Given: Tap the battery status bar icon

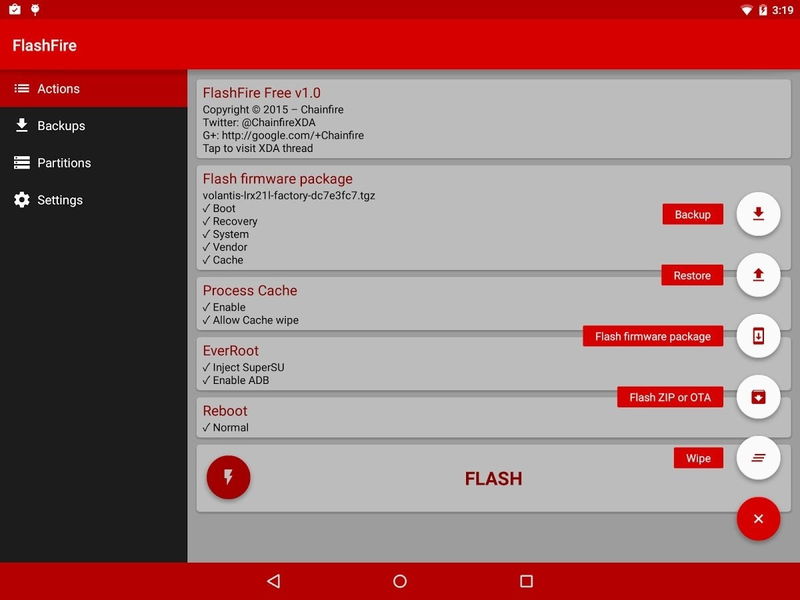Looking at the screenshot, I should point(763,10).
